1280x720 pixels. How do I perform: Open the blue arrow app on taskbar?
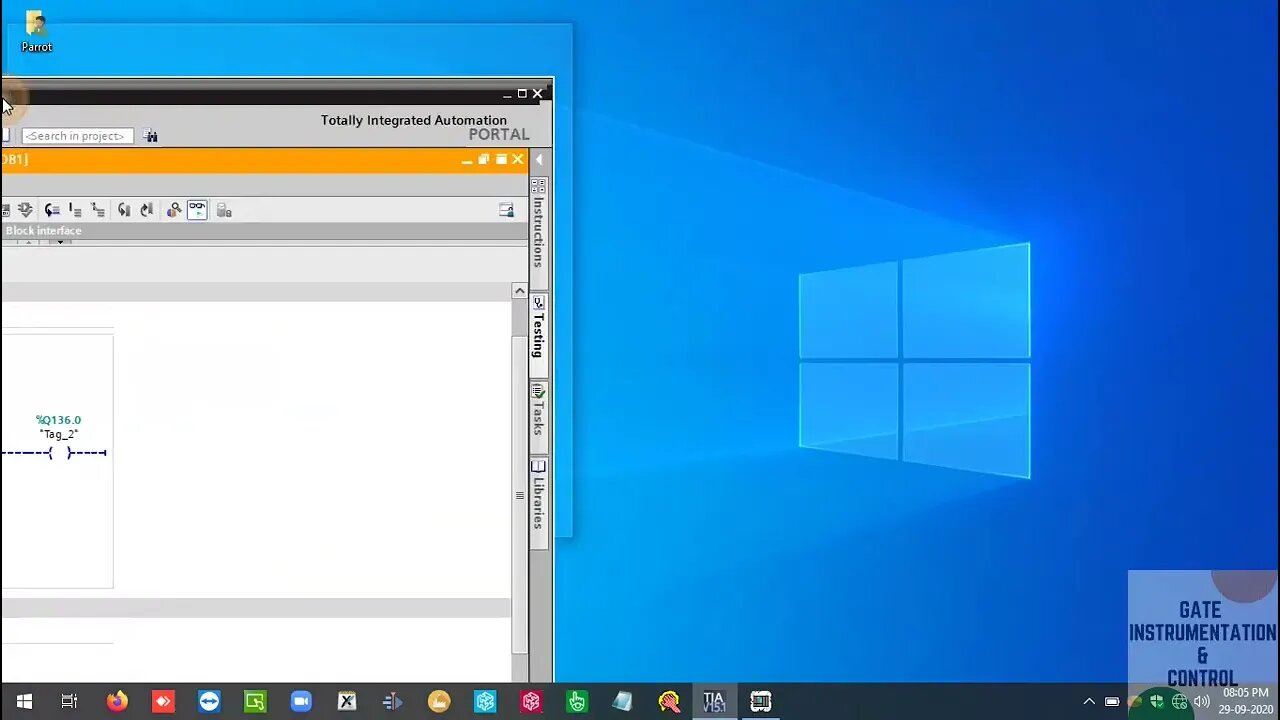click(393, 701)
